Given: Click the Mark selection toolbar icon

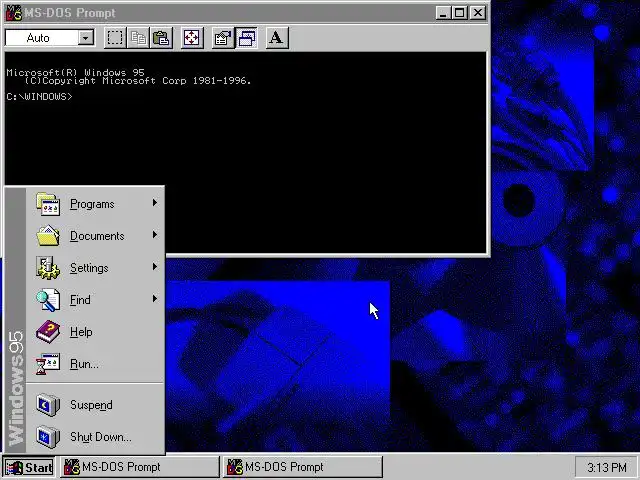Looking at the screenshot, I should (115, 38).
